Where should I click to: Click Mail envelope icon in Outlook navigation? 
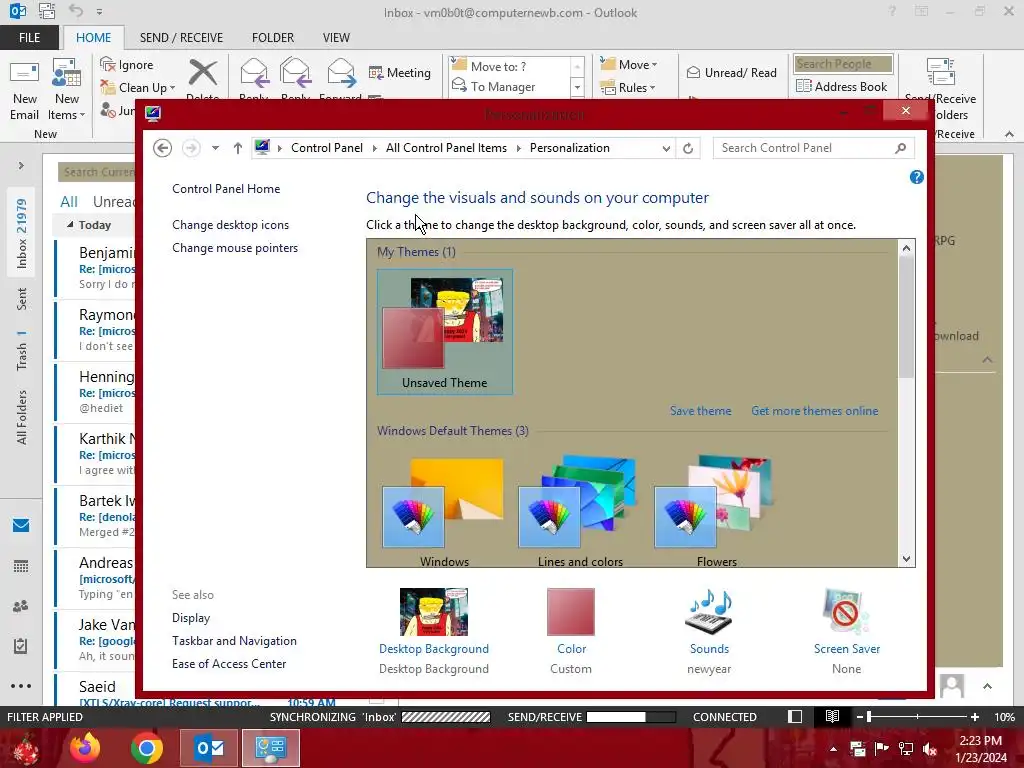(21, 525)
